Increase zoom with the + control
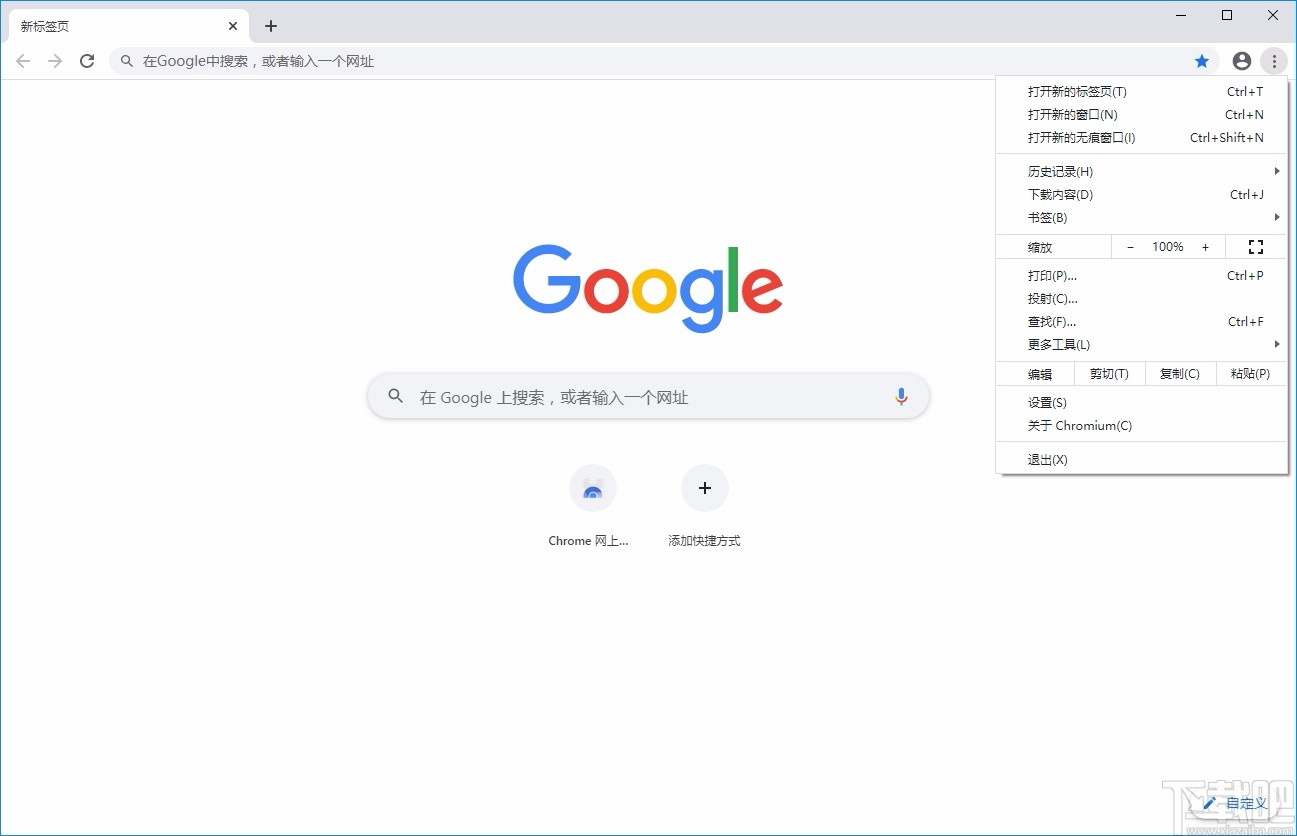1297x836 pixels. point(1205,246)
